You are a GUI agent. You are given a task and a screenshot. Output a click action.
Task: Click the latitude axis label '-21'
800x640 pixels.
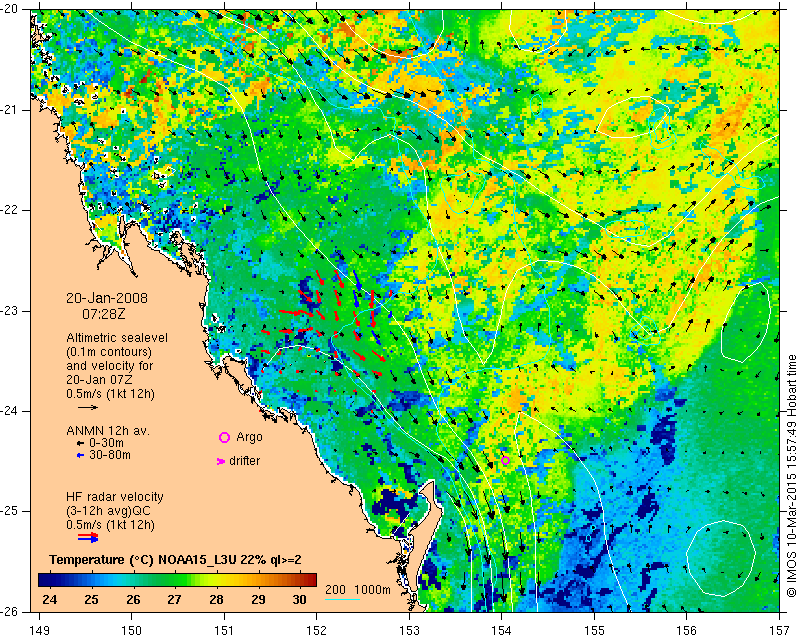(10, 110)
